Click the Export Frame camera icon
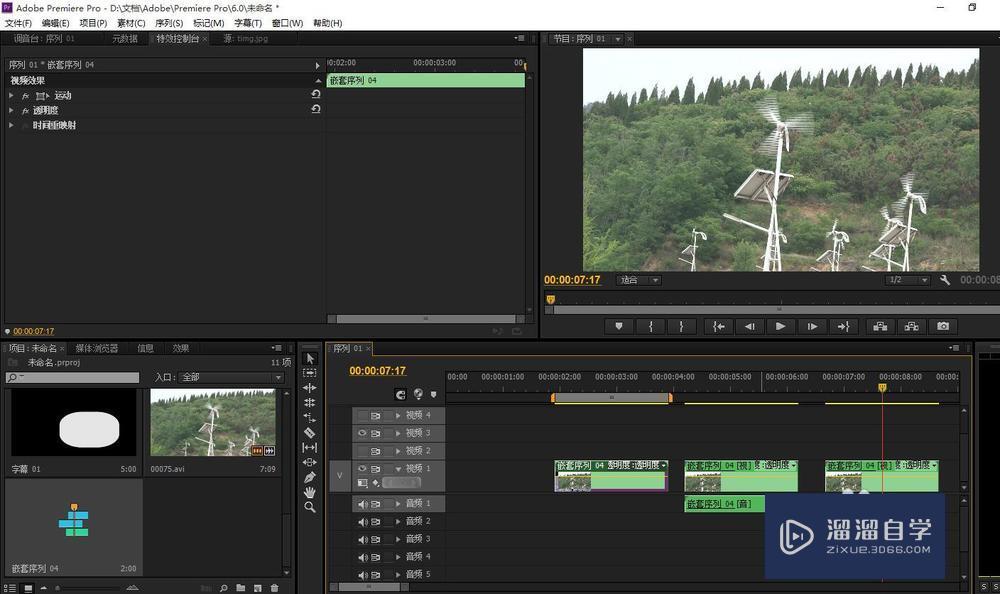Image resolution: width=1000 pixels, height=594 pixels. tap(942, 326)
